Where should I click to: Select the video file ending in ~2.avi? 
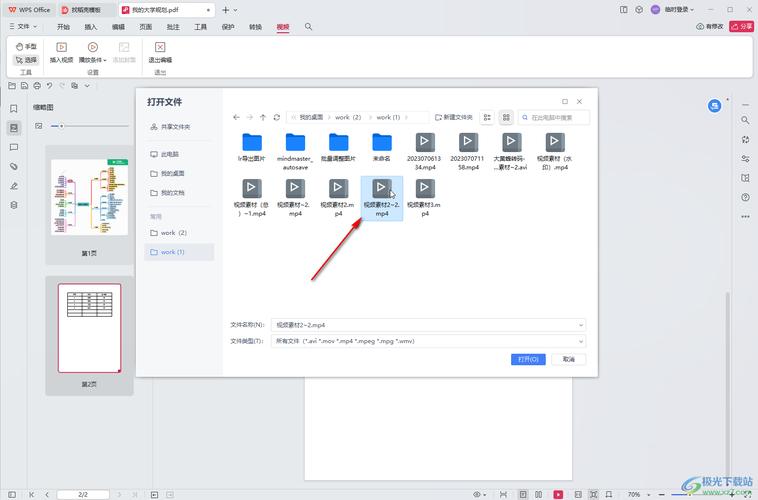[x=511, y=151]
